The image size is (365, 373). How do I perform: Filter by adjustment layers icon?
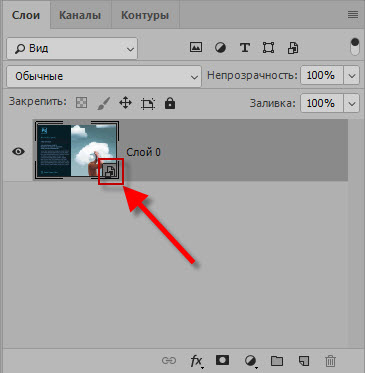tap(220, 48)
